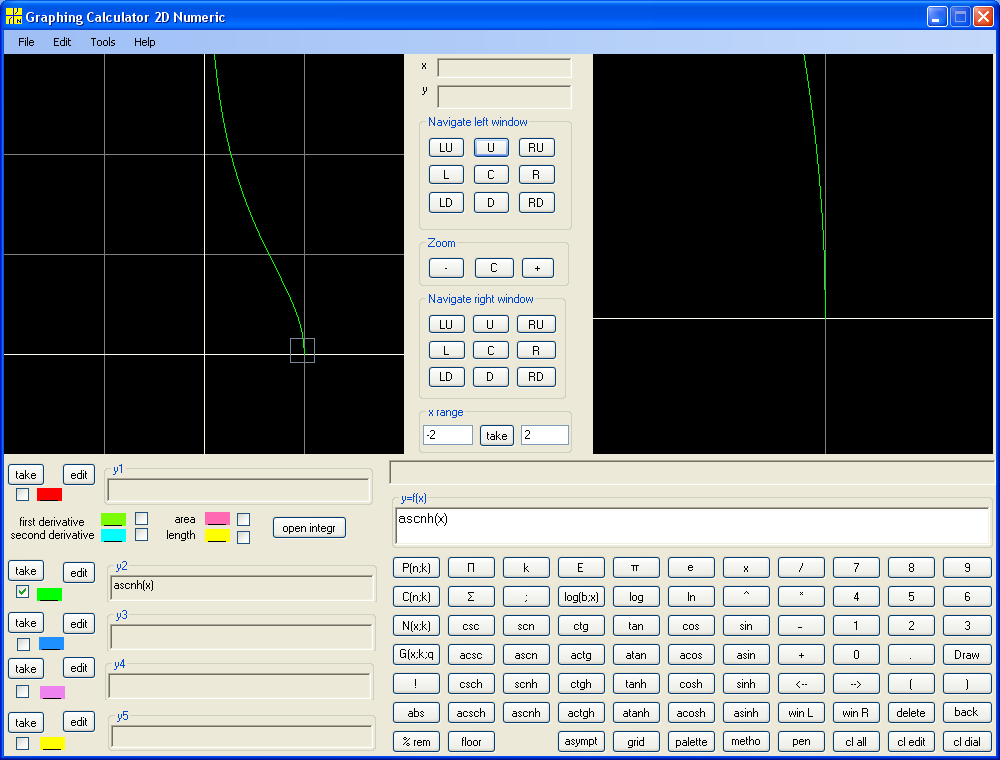Click the + operator key
The width and height of the screenshot is (1000, 760).
click(x=801, y=655)
